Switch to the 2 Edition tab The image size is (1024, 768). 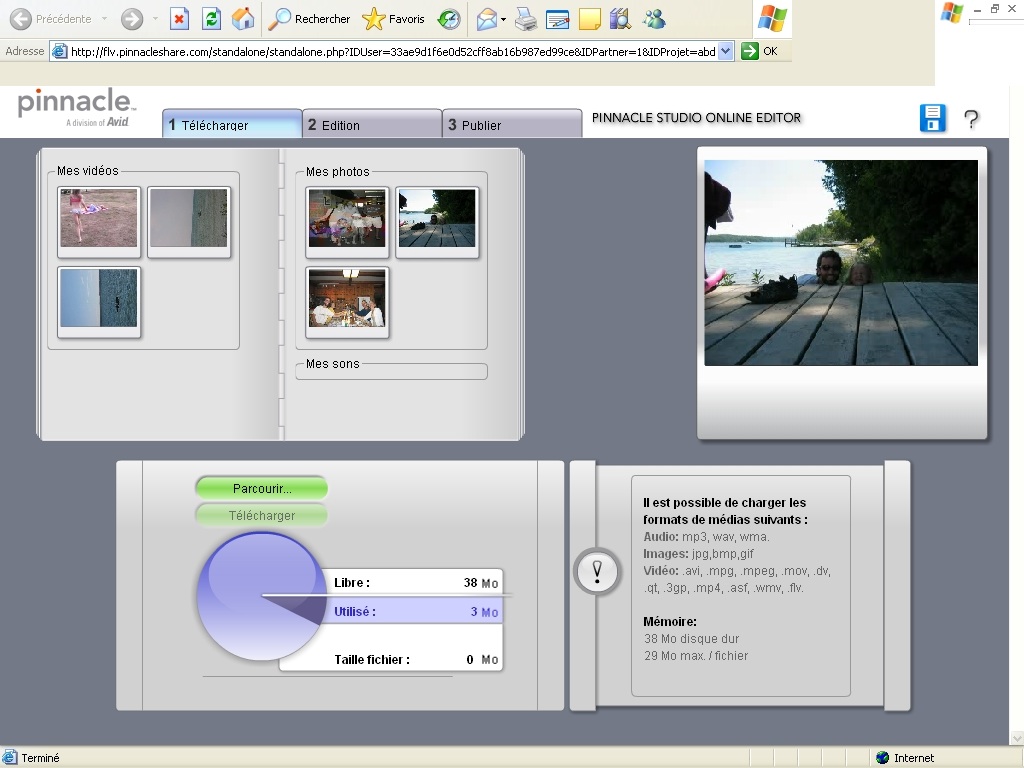point(371,124)
